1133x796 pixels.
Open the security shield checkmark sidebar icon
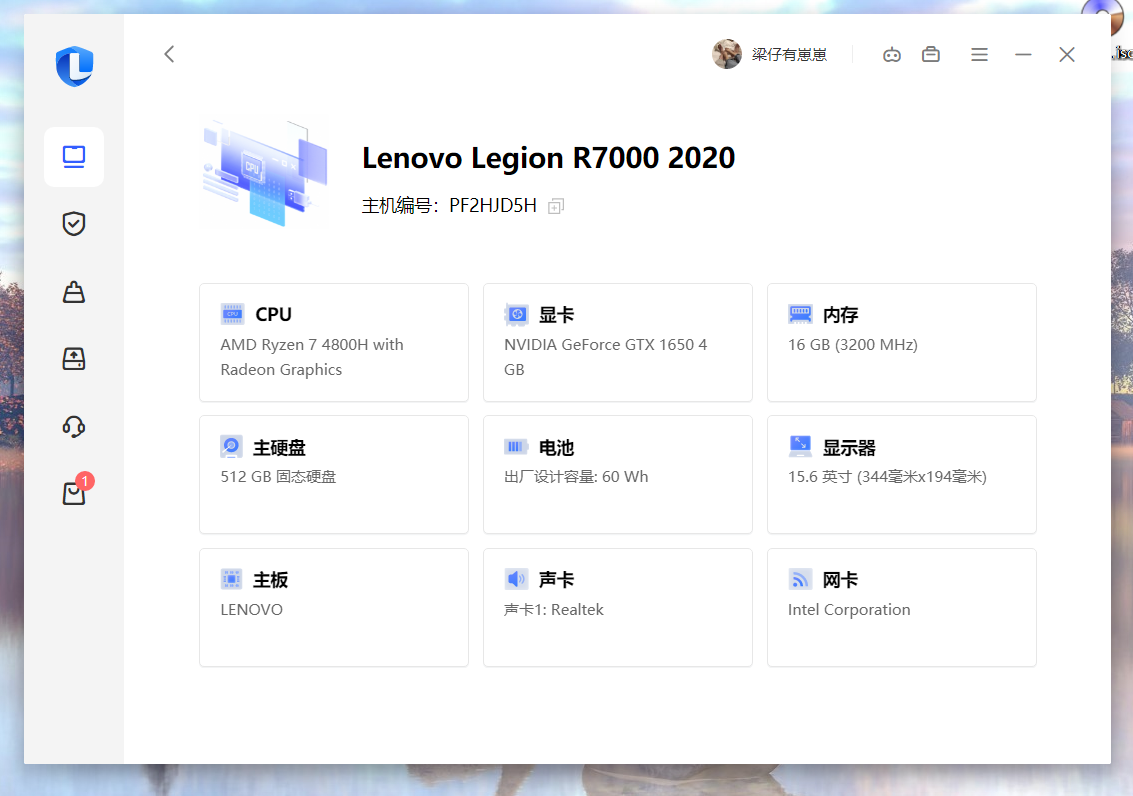74,224
